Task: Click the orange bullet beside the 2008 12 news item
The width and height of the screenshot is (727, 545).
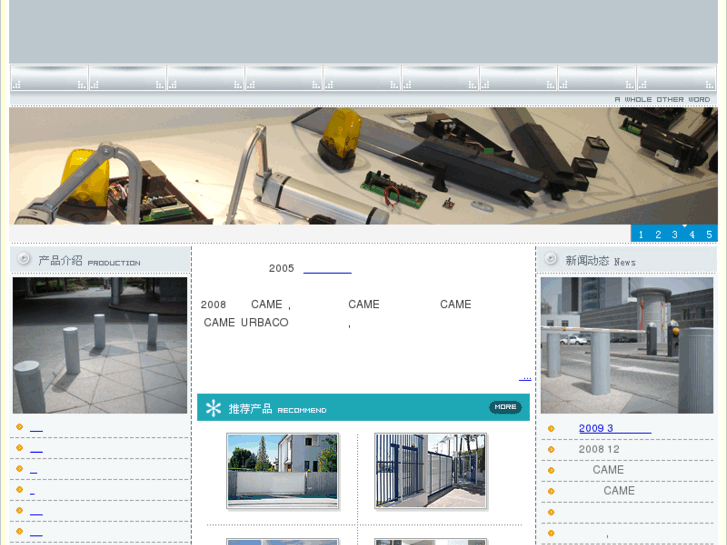Action: coord(551,450)
